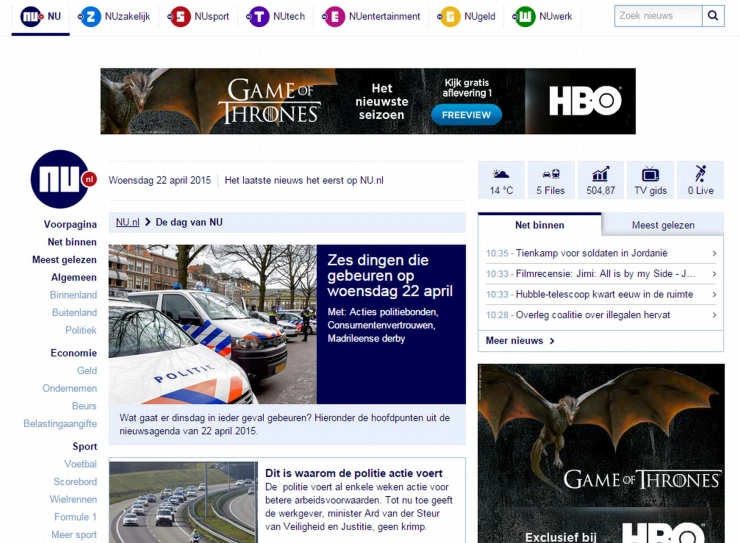The width and height of the screenshot is (740, 543).
Task: Select Net binnen in the sidebar menu
Action: click(x=72, y=242)
